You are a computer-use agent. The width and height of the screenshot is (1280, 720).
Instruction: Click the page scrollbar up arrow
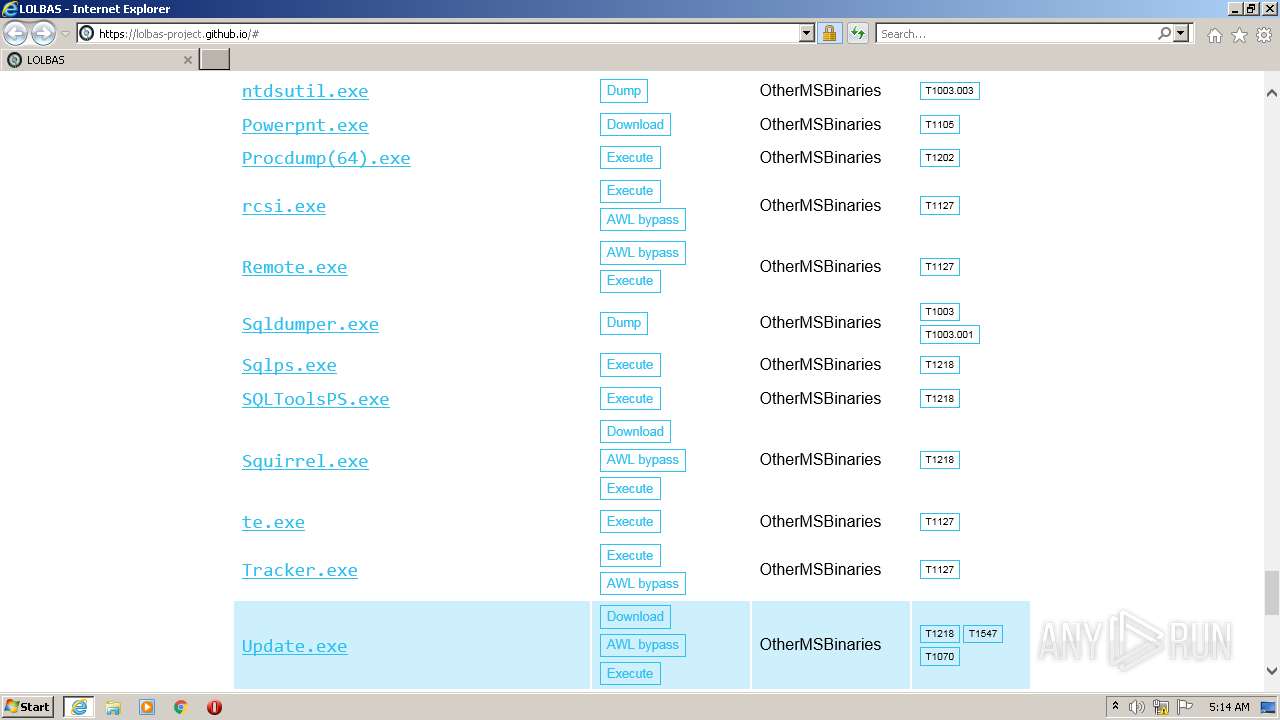[x=1271, y=92]
